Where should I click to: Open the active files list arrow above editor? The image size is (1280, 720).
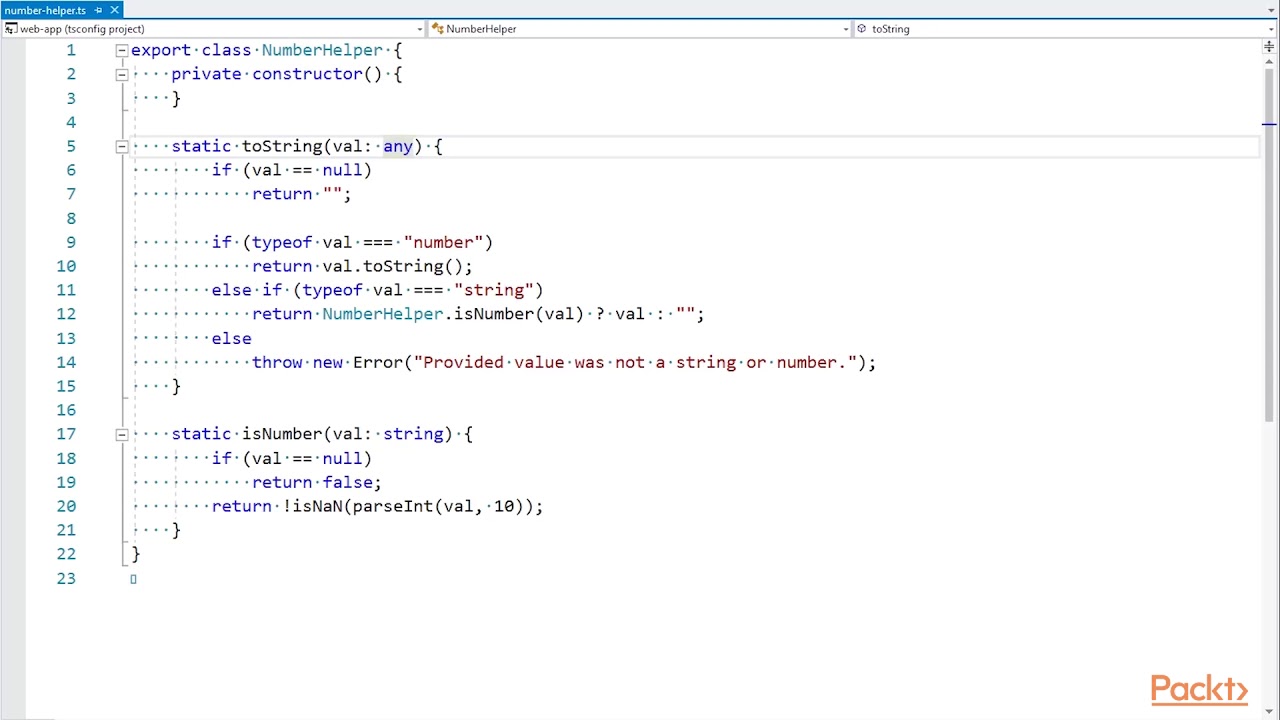pyautogui.click(x=1271, y=11)
